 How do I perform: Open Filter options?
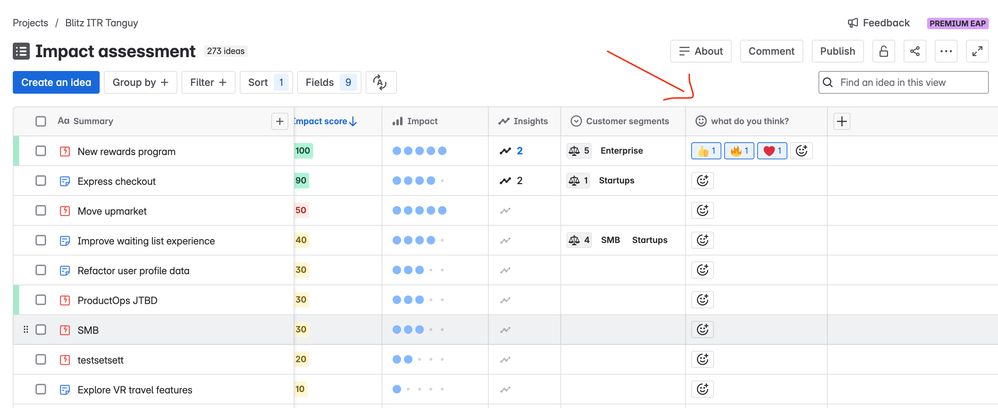[208, 83]
